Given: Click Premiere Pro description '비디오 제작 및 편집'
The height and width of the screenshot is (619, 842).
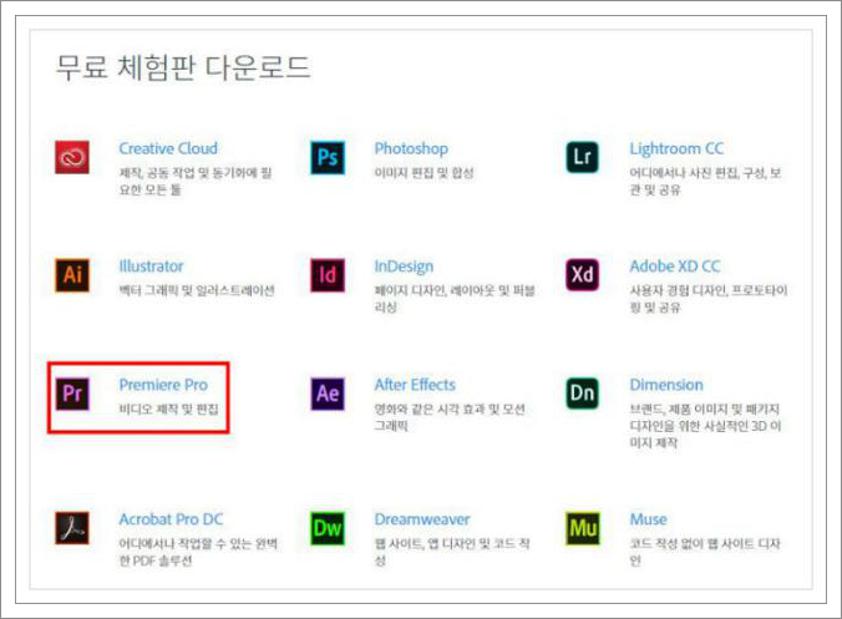Looking at the screenshot, I should coord(169,409).
